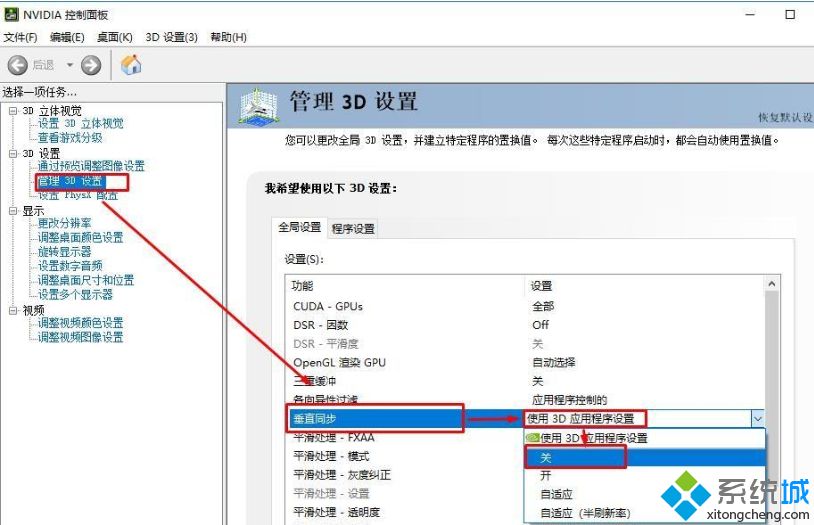The height and width of the screenshot is (525, 814).
Task: Click the 应用程序控制的 value
Action: (x=569, y=400)
